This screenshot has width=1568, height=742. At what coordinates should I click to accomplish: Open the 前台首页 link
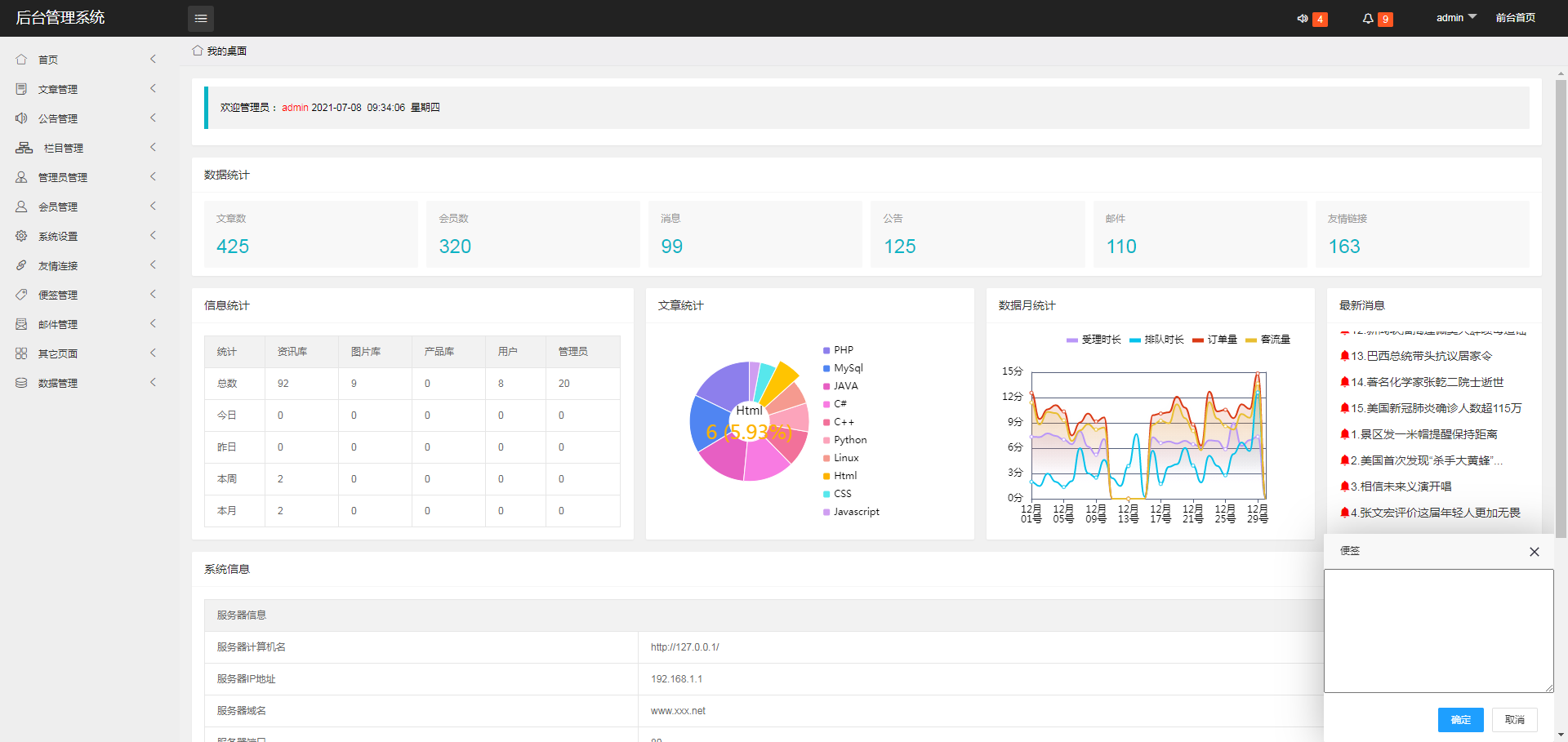pyautogui.click(x=1515, y=18)
